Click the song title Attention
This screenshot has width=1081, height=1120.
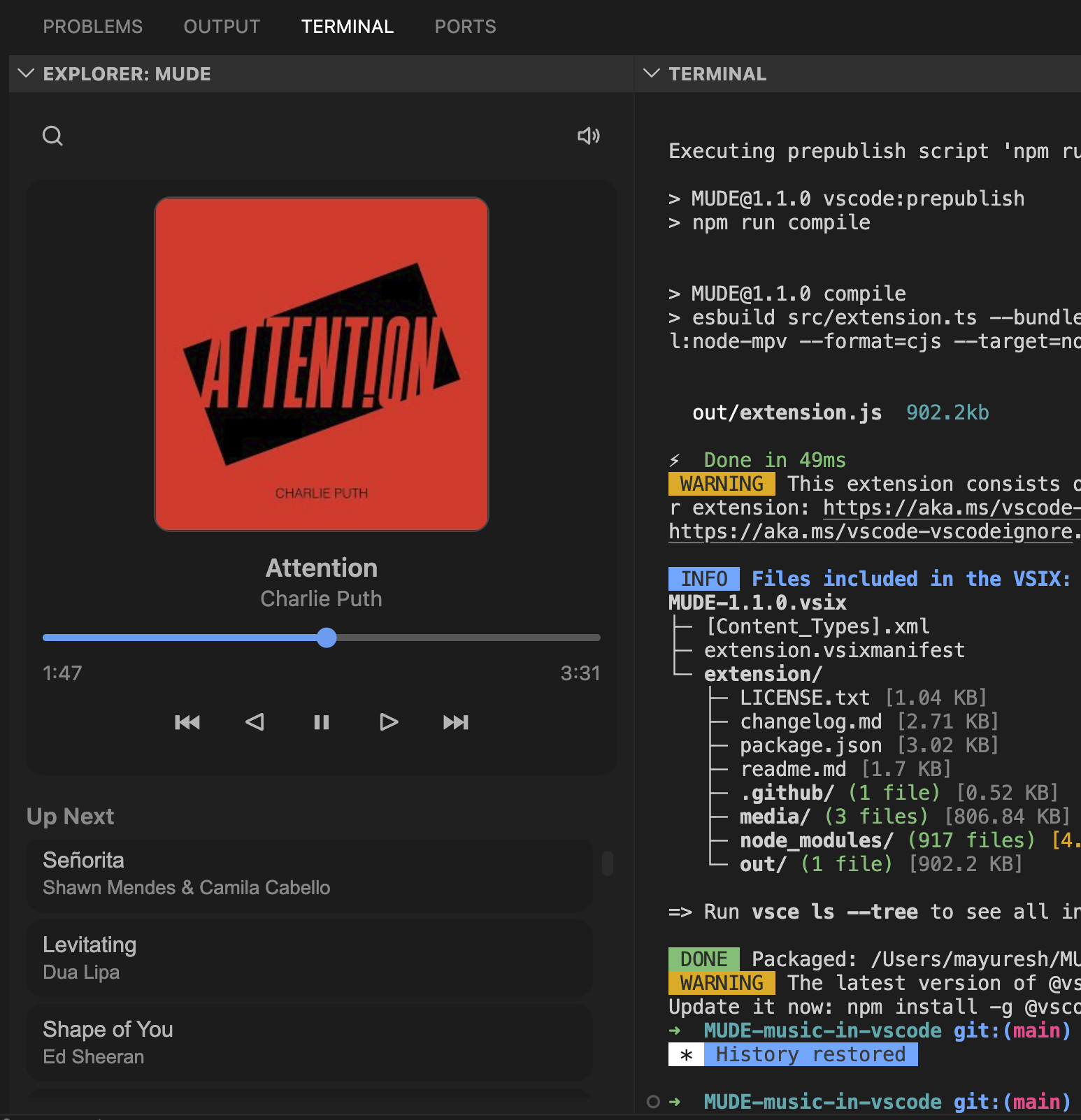pyautogui.click(x=322, y=568)
